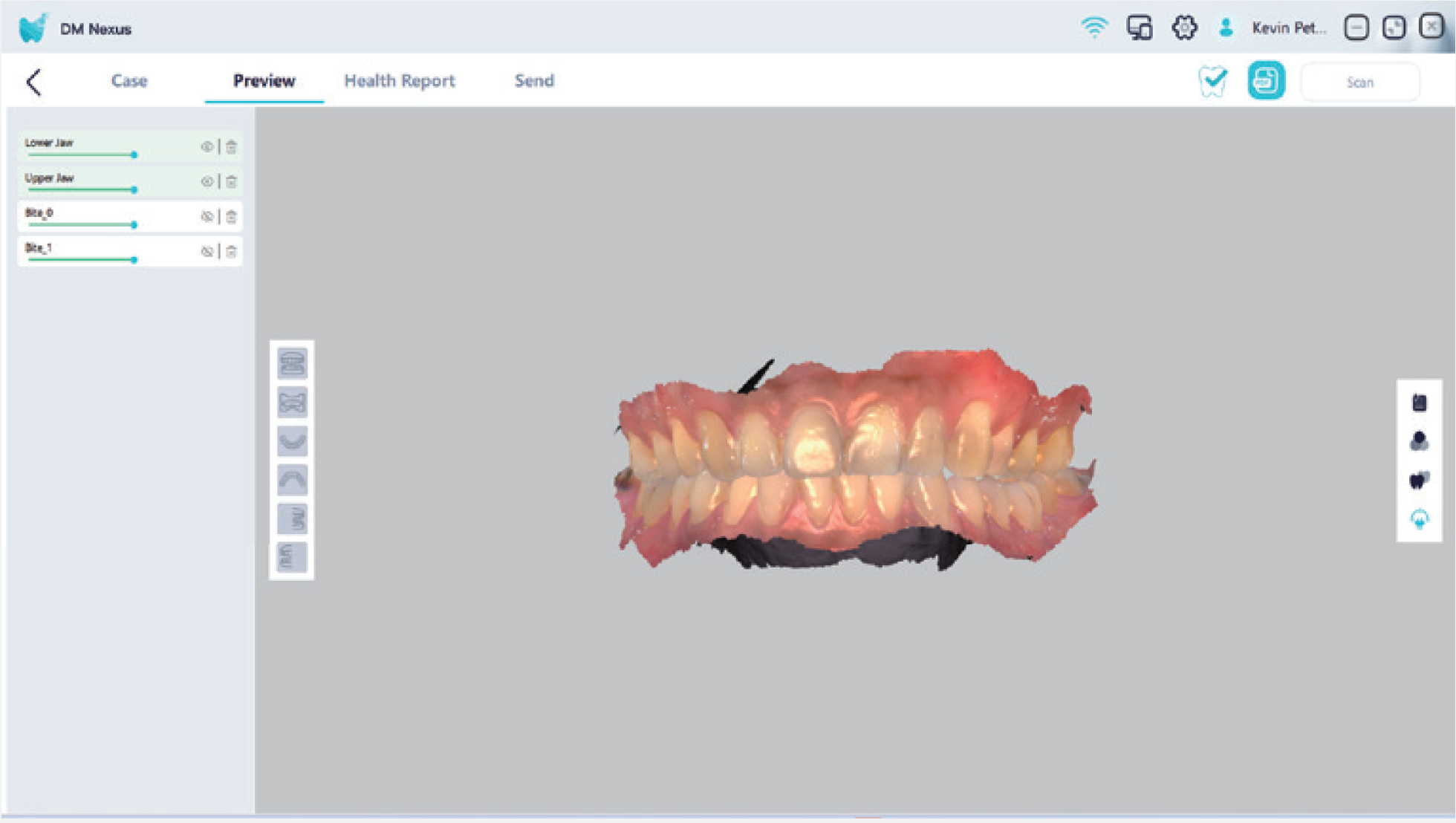Click the teal export icon beside Scan
This screenshot has height=823, width=1456.
pos(1266,81)
